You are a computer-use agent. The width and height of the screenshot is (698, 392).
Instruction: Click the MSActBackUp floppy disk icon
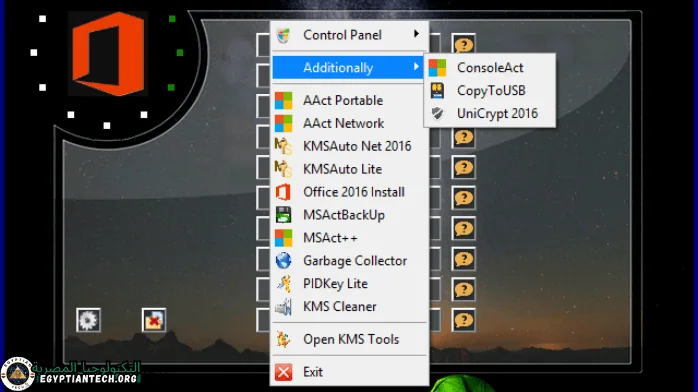click(284, 215)
